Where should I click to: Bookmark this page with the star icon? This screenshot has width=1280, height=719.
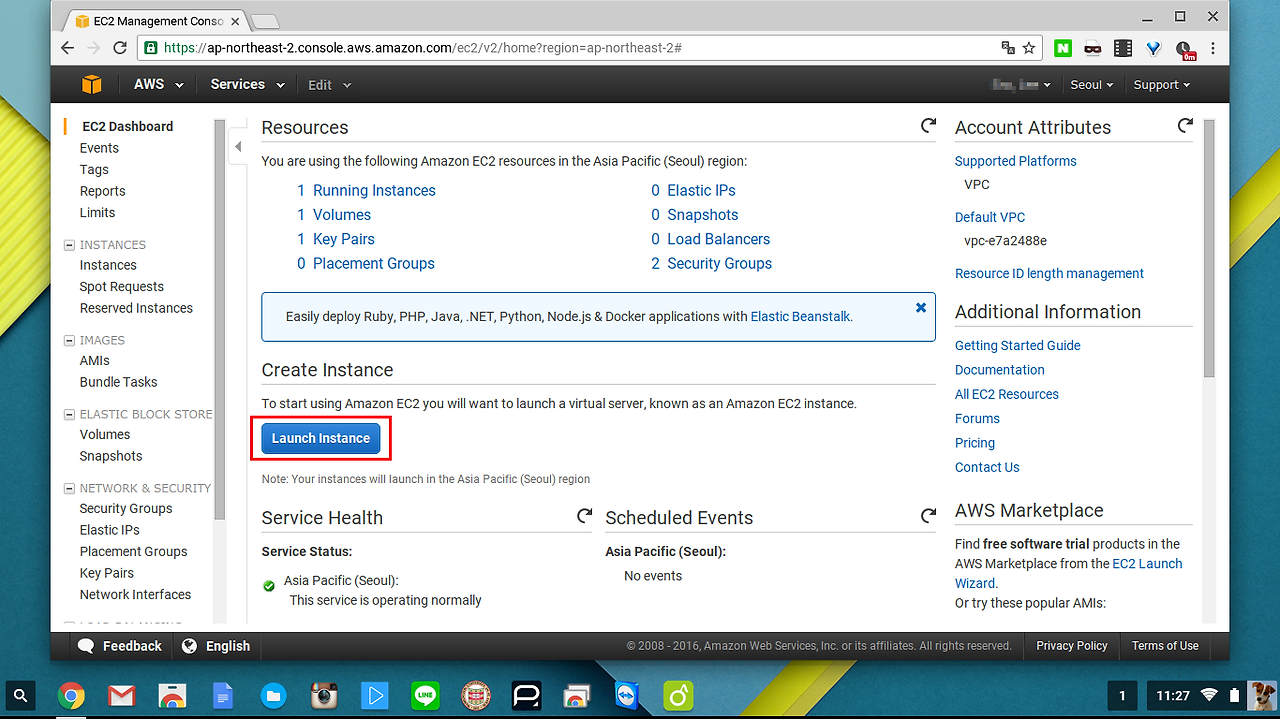click(x=1029, y=48)
